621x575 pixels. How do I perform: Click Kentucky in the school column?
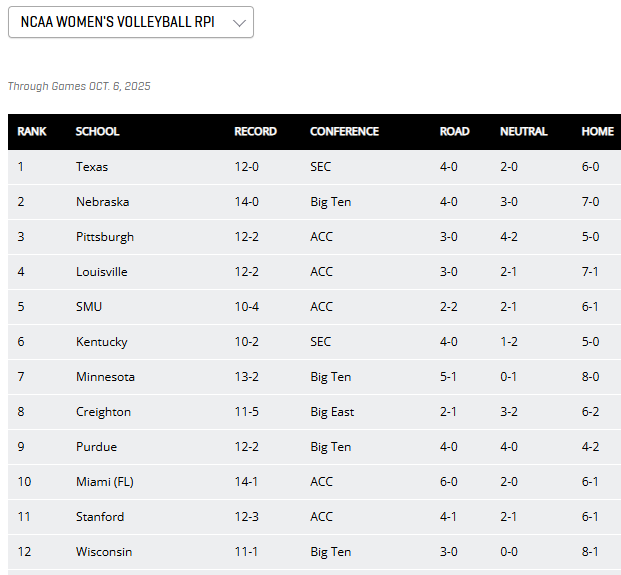point(102,342)
